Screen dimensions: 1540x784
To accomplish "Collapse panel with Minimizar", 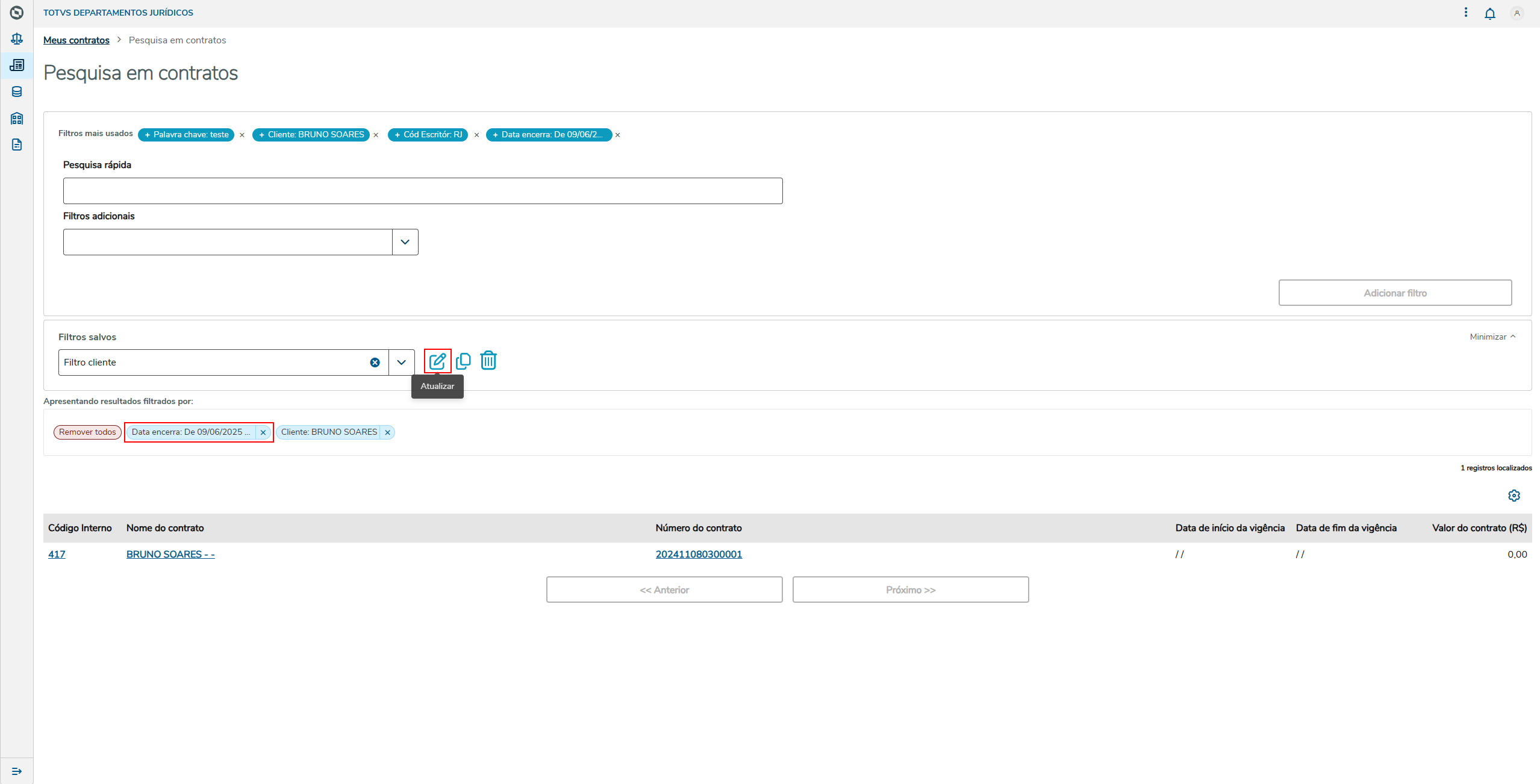I will tap(1492, 337).
